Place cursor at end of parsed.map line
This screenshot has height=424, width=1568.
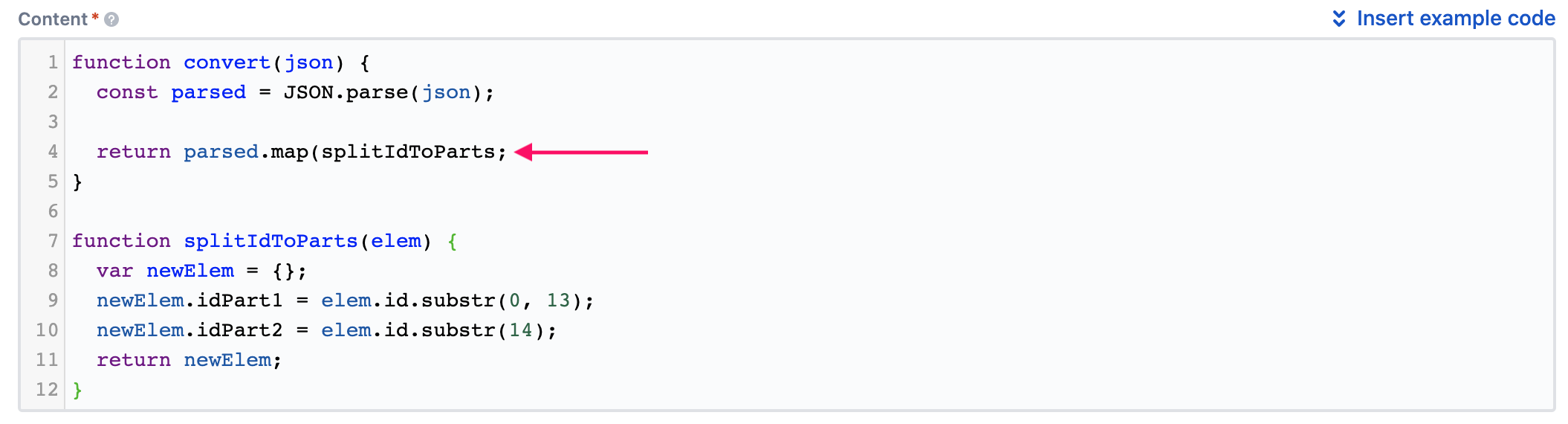point(508,152)
